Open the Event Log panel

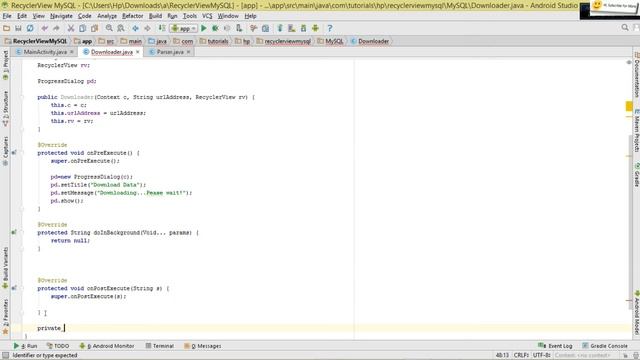coord(555,346)
